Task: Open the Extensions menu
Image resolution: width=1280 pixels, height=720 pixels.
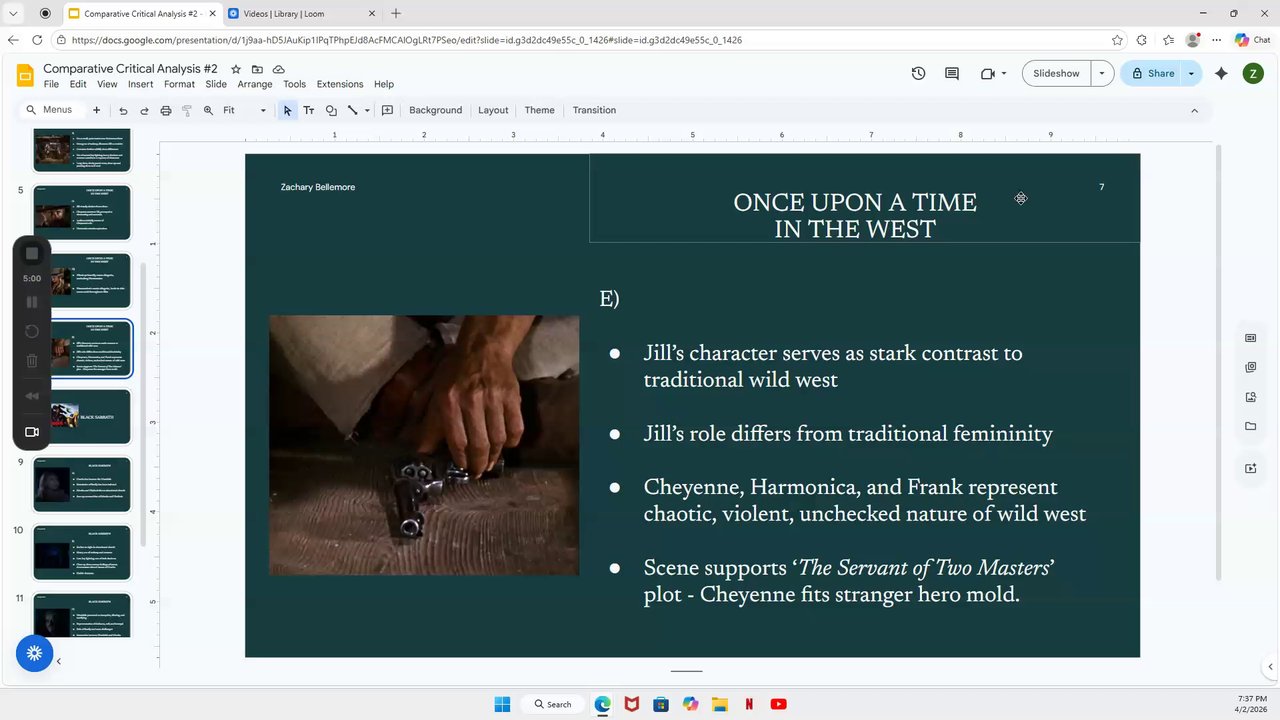Action: click(x=340, y=84)
